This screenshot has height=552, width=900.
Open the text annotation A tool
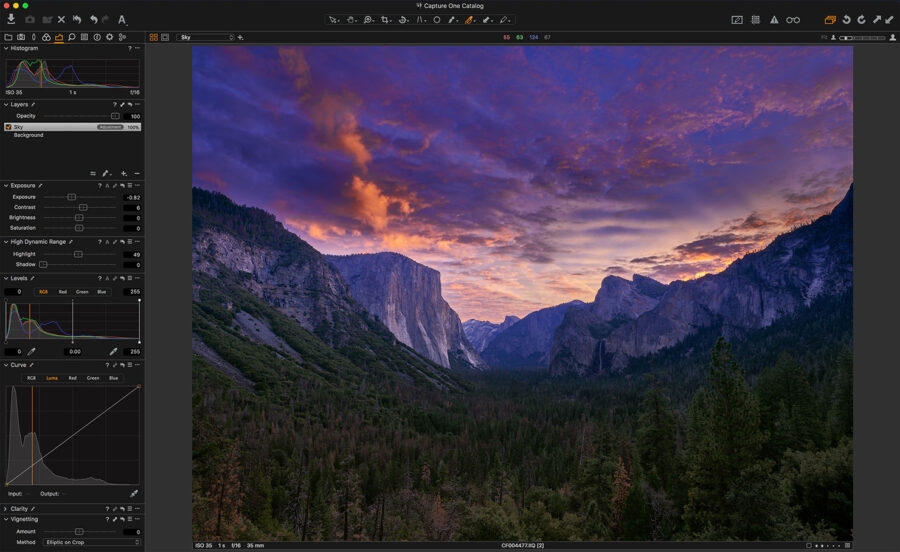(x=122, y=20)
